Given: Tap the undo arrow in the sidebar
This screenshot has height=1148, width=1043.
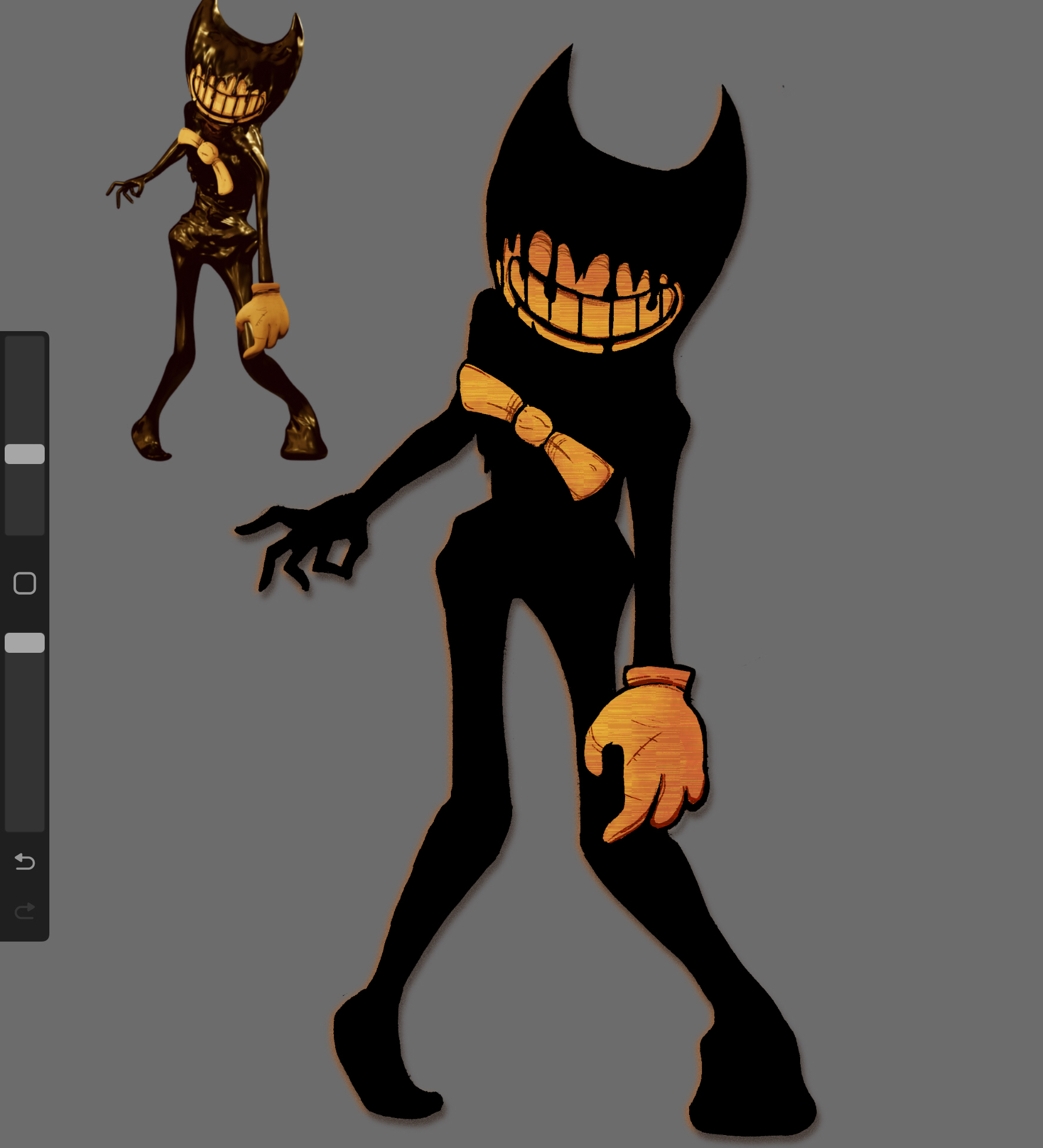Looking at the screenshot, I should tap(25, 862).
